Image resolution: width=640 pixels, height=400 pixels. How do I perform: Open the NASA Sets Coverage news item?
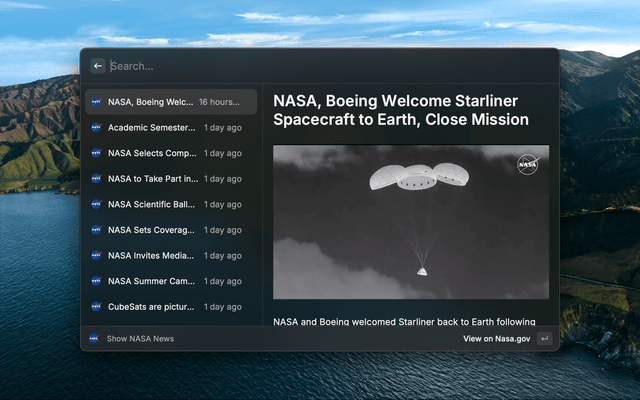click(x=152, y=230)
